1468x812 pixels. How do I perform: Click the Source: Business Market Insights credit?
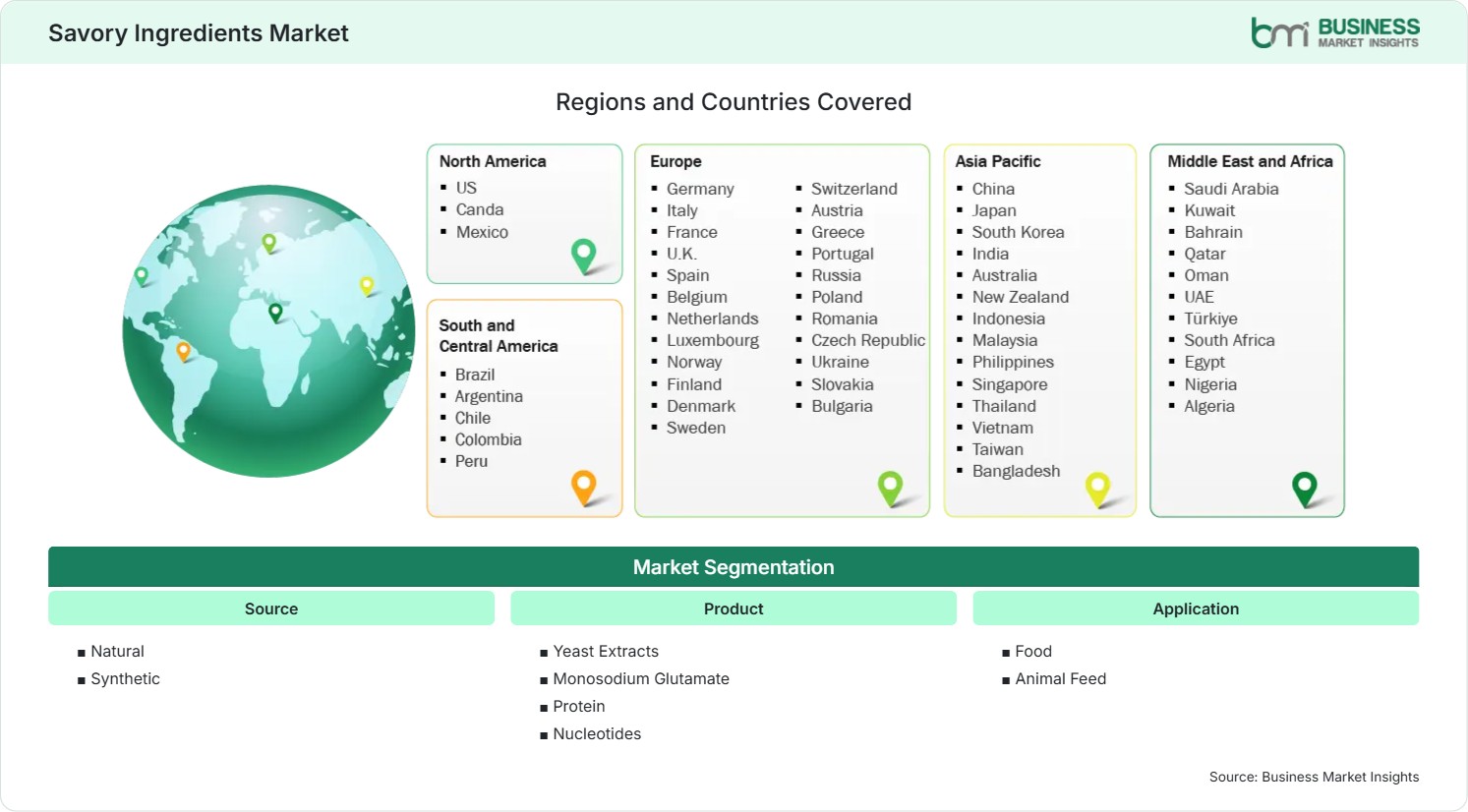[x=1314, y=777]
